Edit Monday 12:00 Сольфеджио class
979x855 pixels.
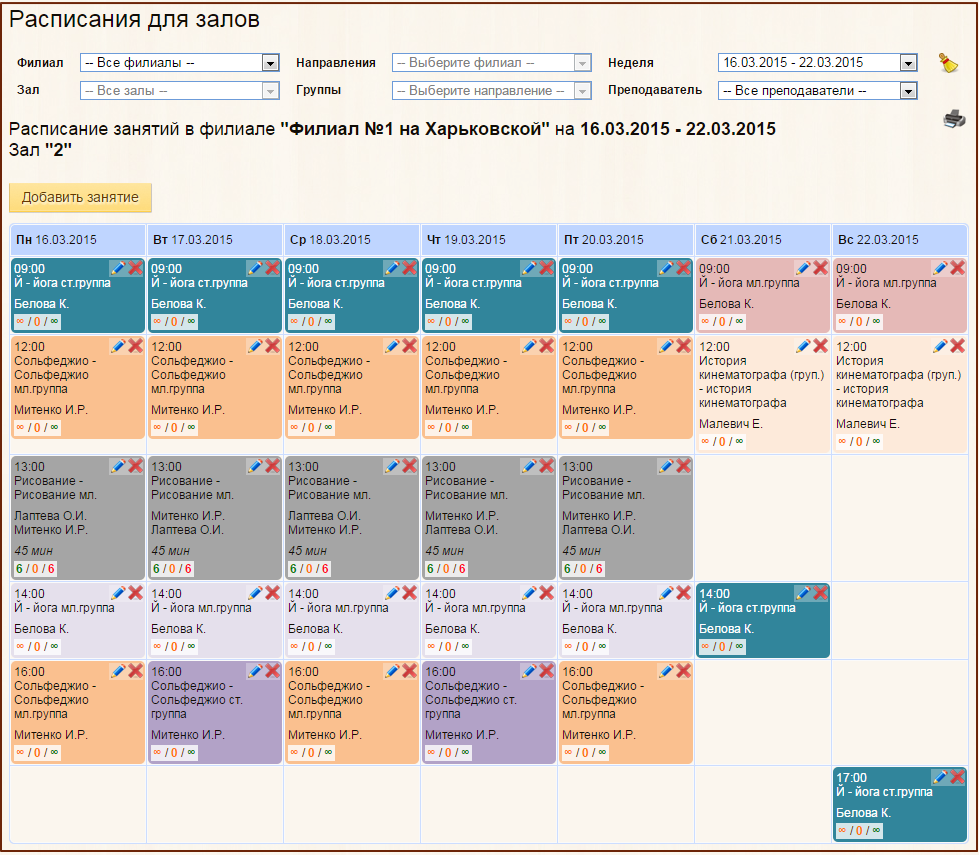coord(118,346)
